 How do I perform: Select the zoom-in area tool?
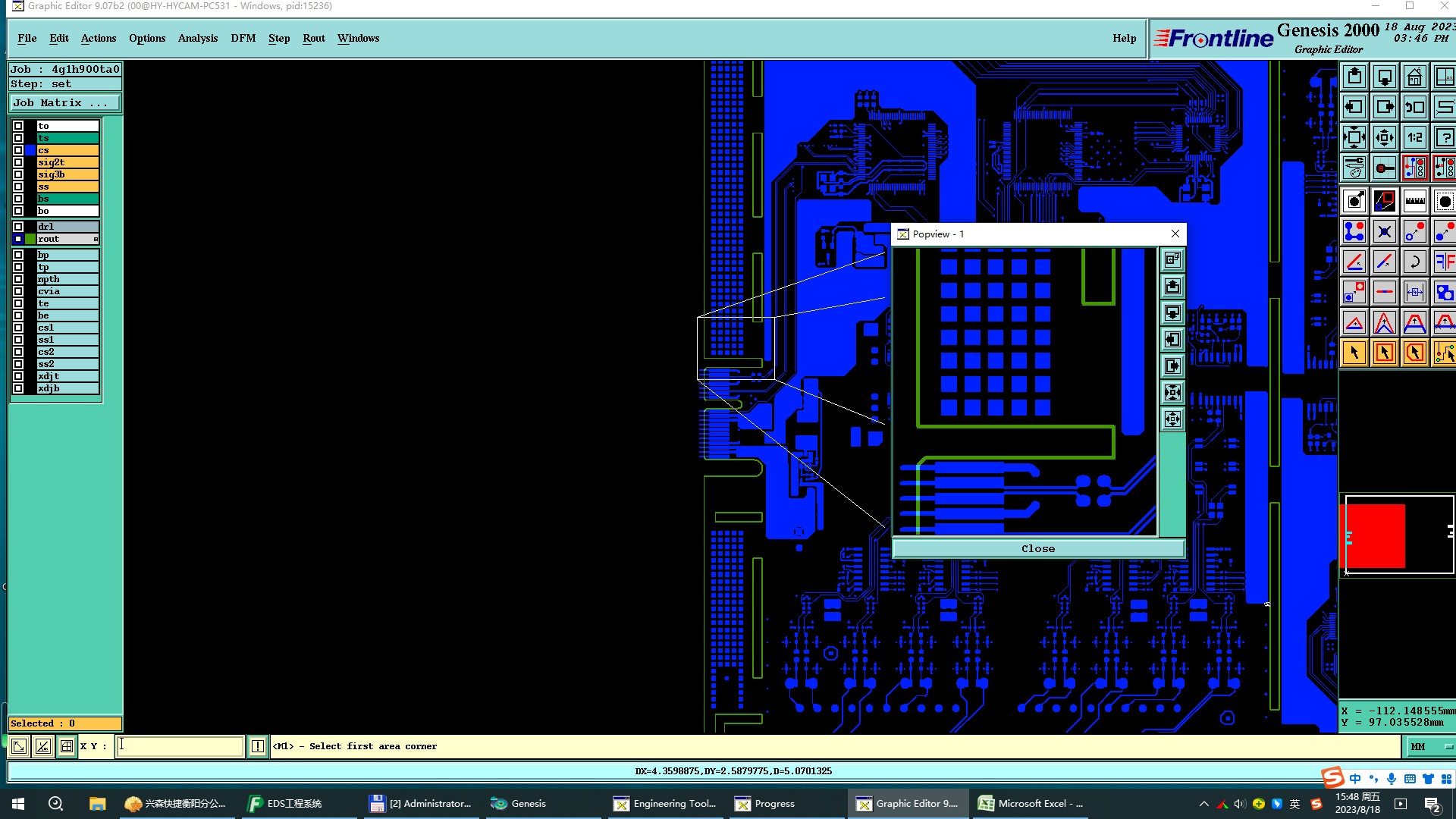click(x=1354, y=138)
